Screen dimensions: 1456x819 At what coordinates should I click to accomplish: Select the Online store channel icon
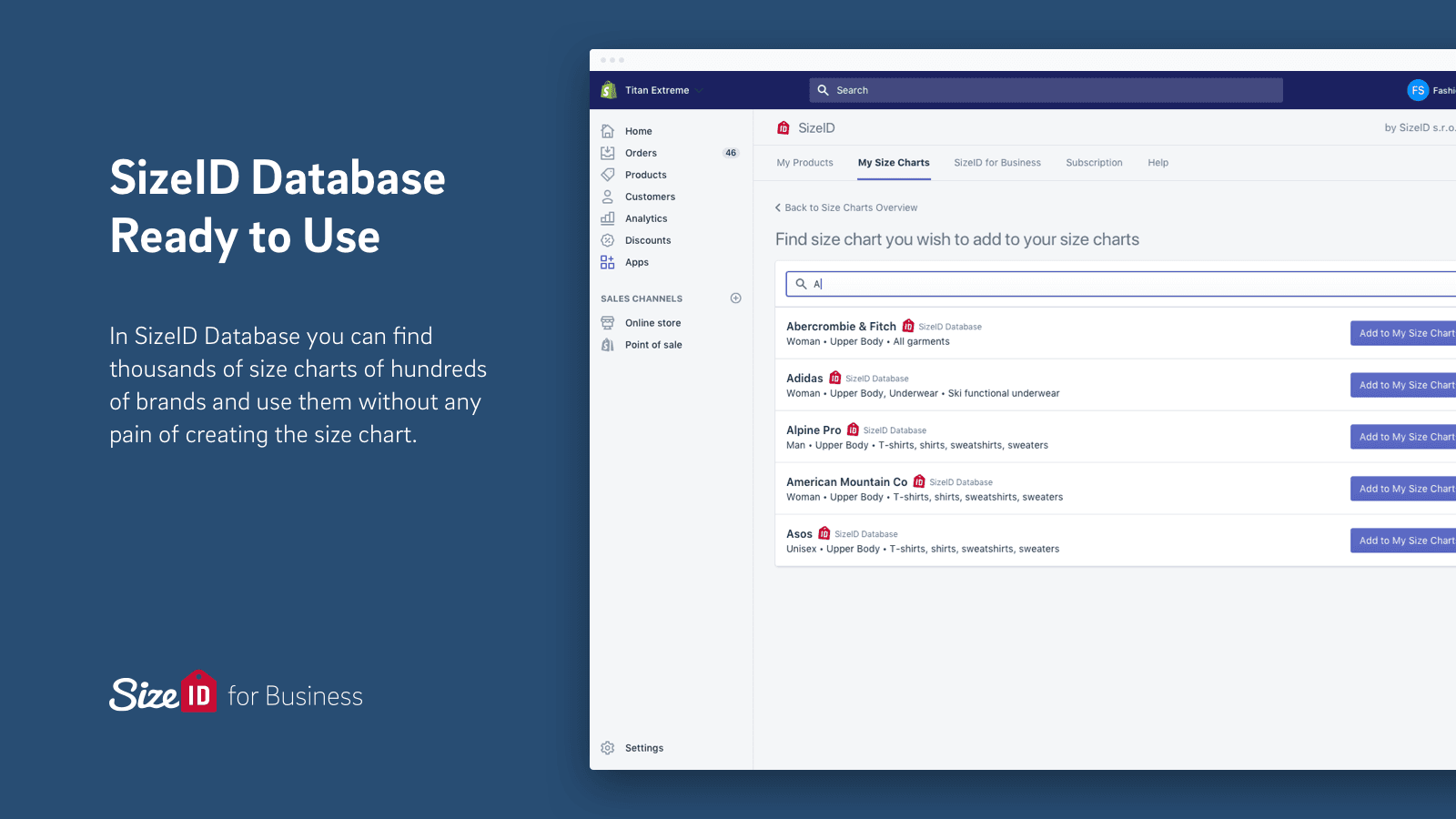(608, 322)
